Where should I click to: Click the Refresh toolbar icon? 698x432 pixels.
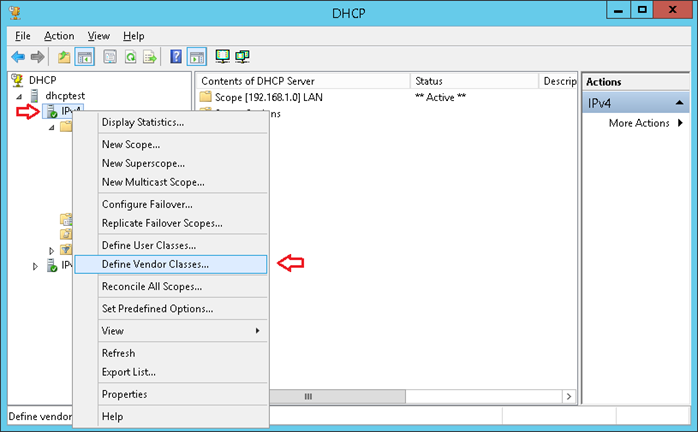click(130, 57)
